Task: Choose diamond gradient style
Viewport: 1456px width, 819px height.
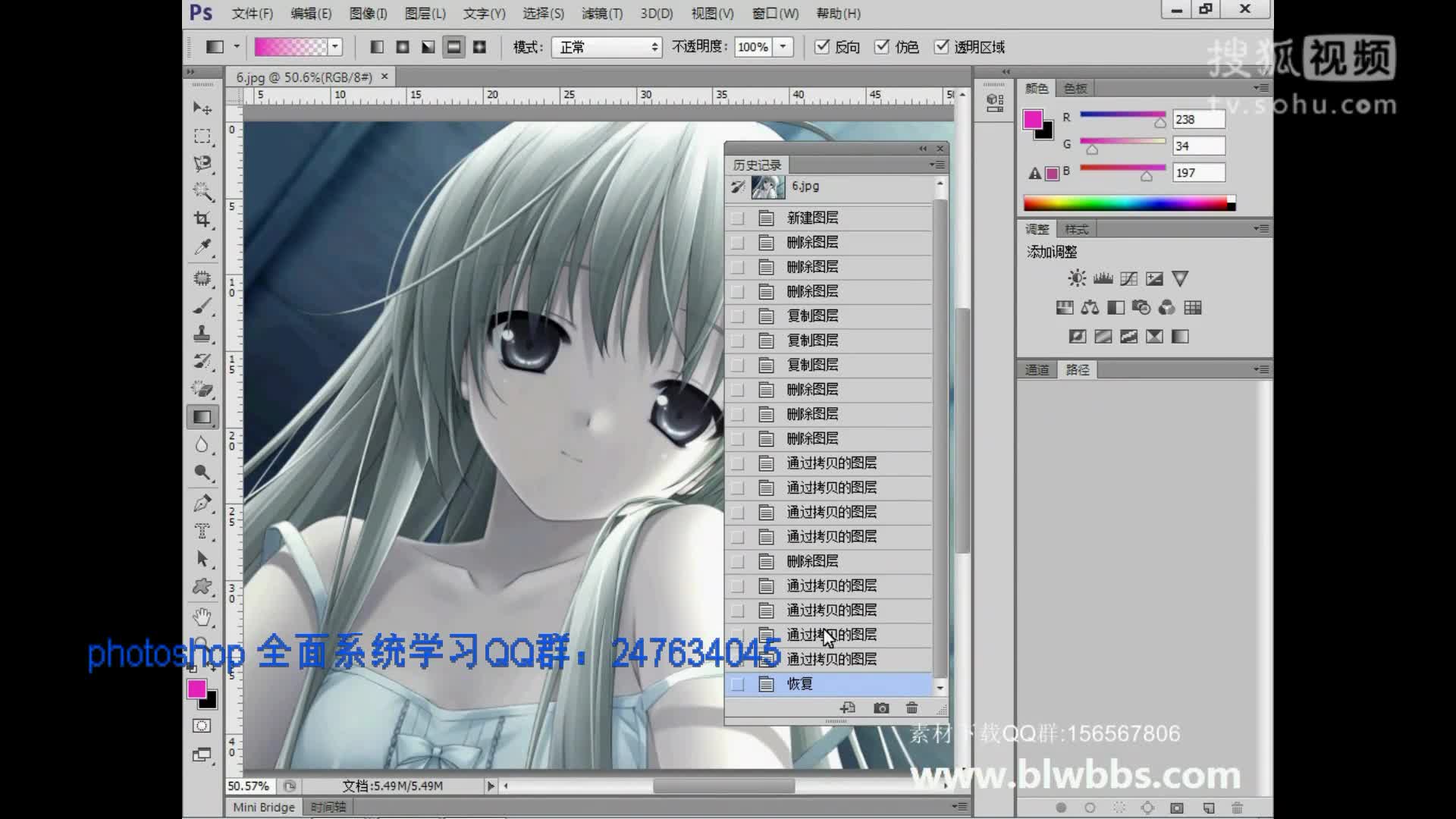Action: (x=479, y=47)
